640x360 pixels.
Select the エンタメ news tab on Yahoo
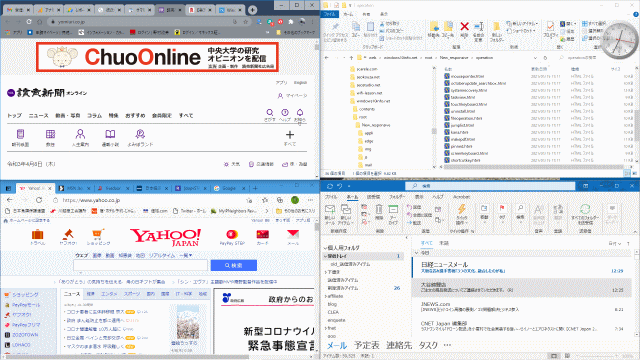pyautogui.click(x=109, y=293)
